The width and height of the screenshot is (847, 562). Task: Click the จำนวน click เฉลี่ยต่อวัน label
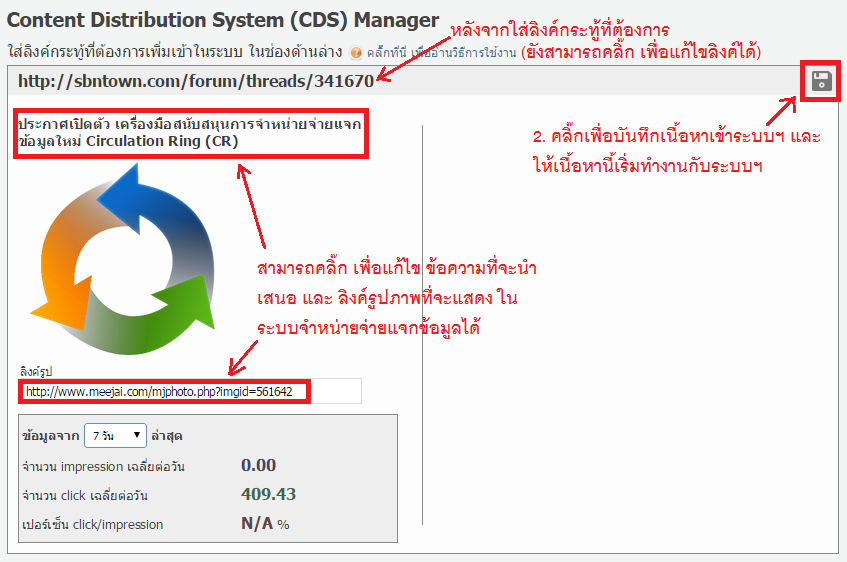(x=90, y=496)
